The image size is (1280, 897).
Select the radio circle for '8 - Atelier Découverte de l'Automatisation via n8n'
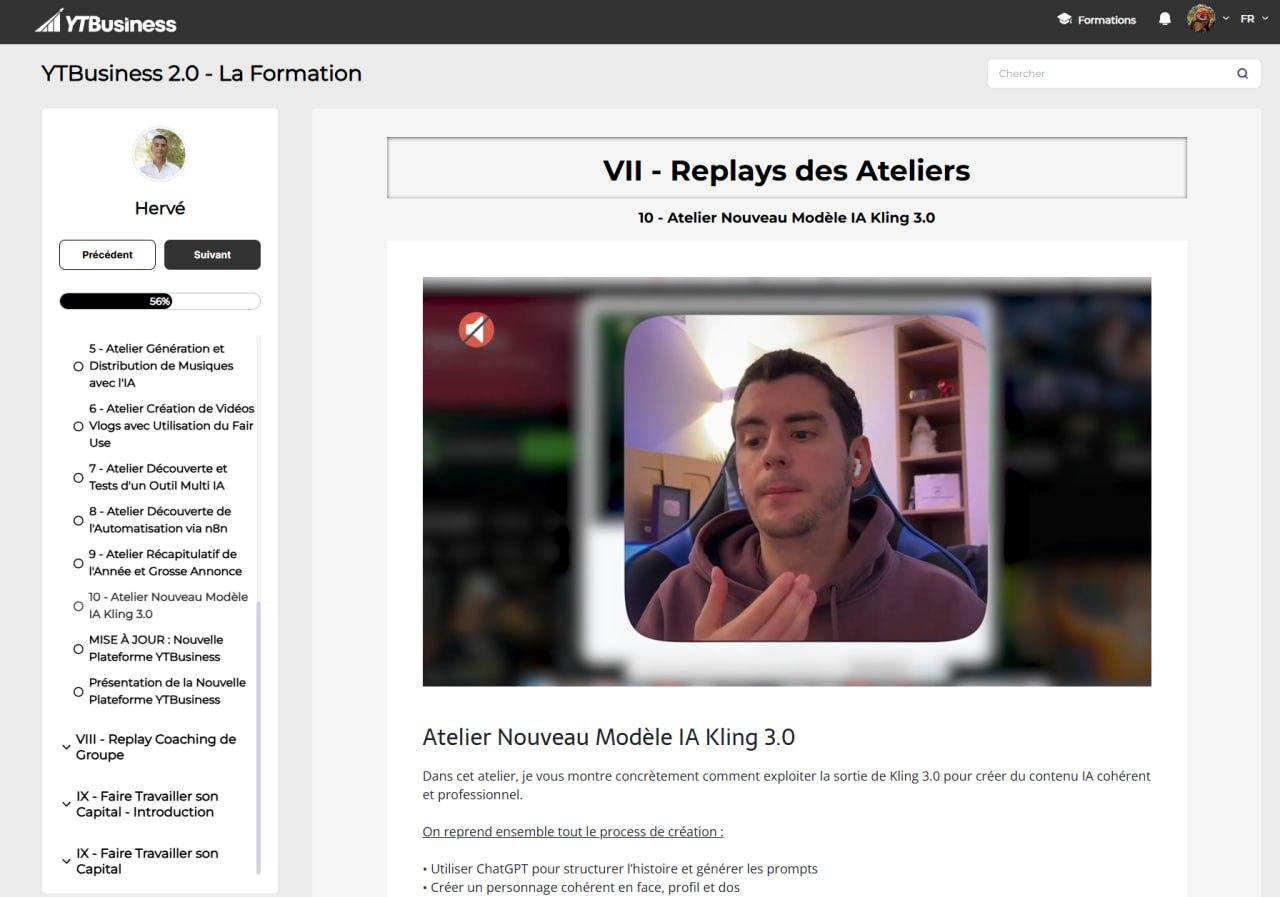coord(78,520)
